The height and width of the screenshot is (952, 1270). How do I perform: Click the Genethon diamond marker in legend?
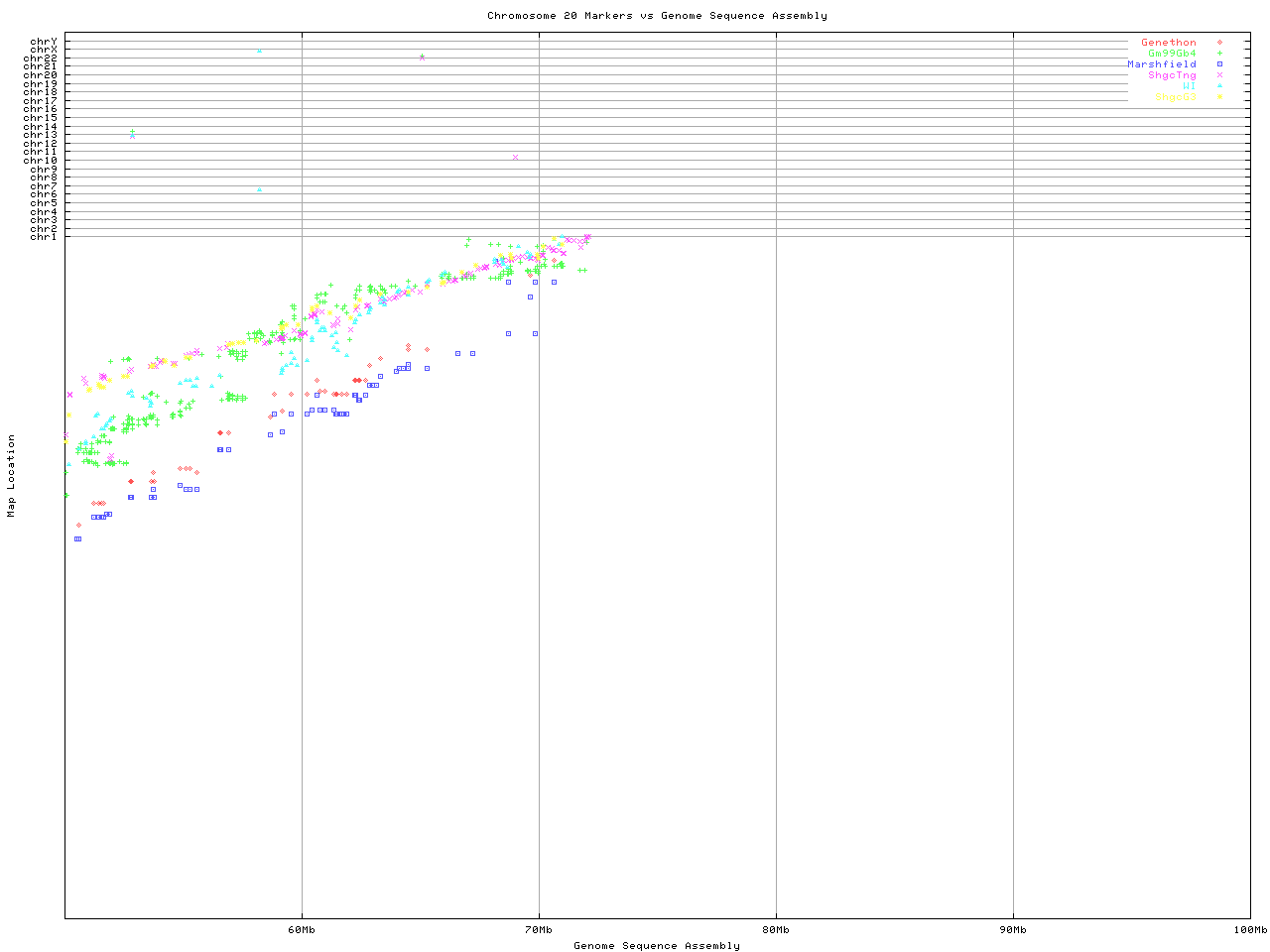[x=1219, y=43]
